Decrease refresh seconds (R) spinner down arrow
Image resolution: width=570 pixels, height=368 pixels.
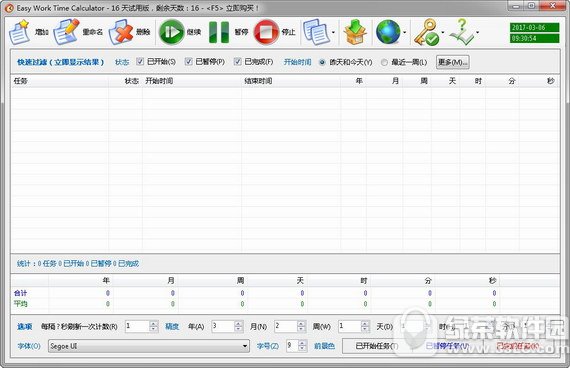click(154, 329)
